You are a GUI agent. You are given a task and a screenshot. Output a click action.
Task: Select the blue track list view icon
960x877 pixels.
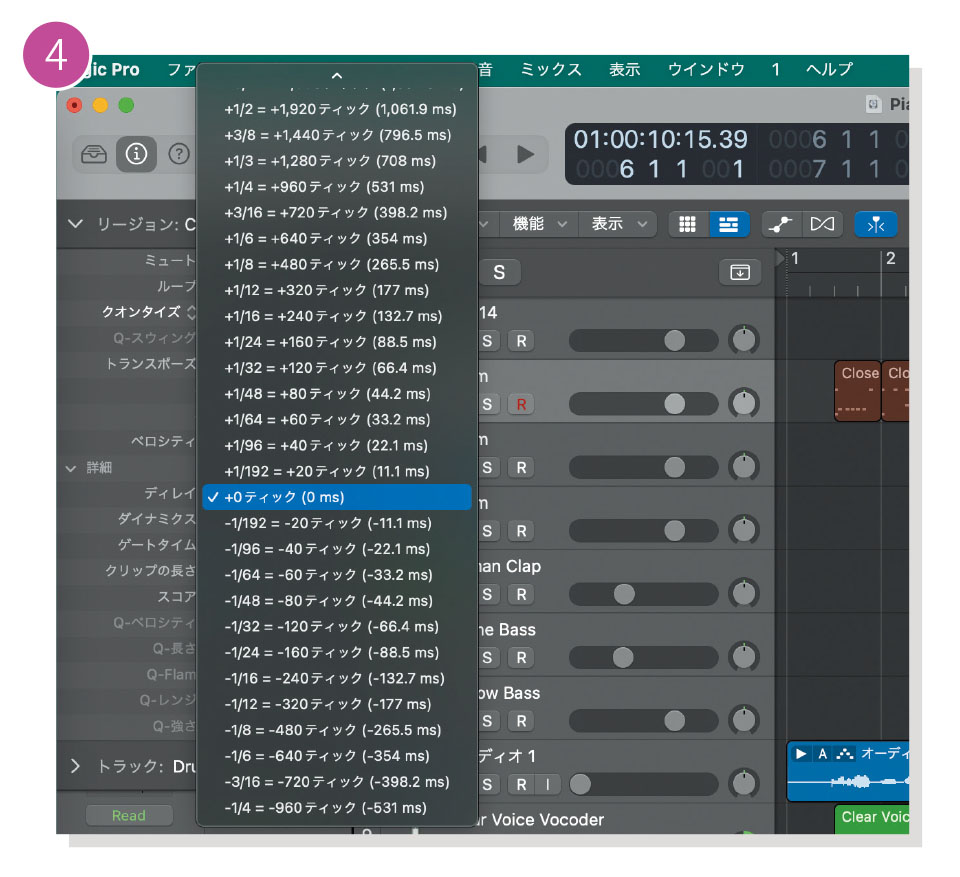[729, 224]
